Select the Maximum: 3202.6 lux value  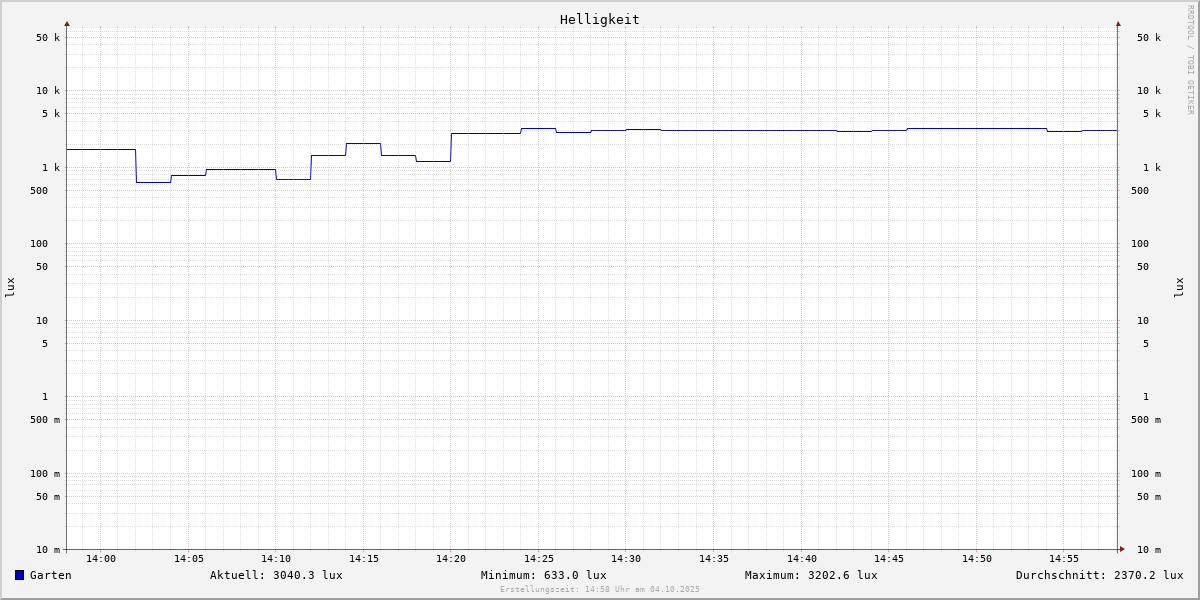coord(811,575)
